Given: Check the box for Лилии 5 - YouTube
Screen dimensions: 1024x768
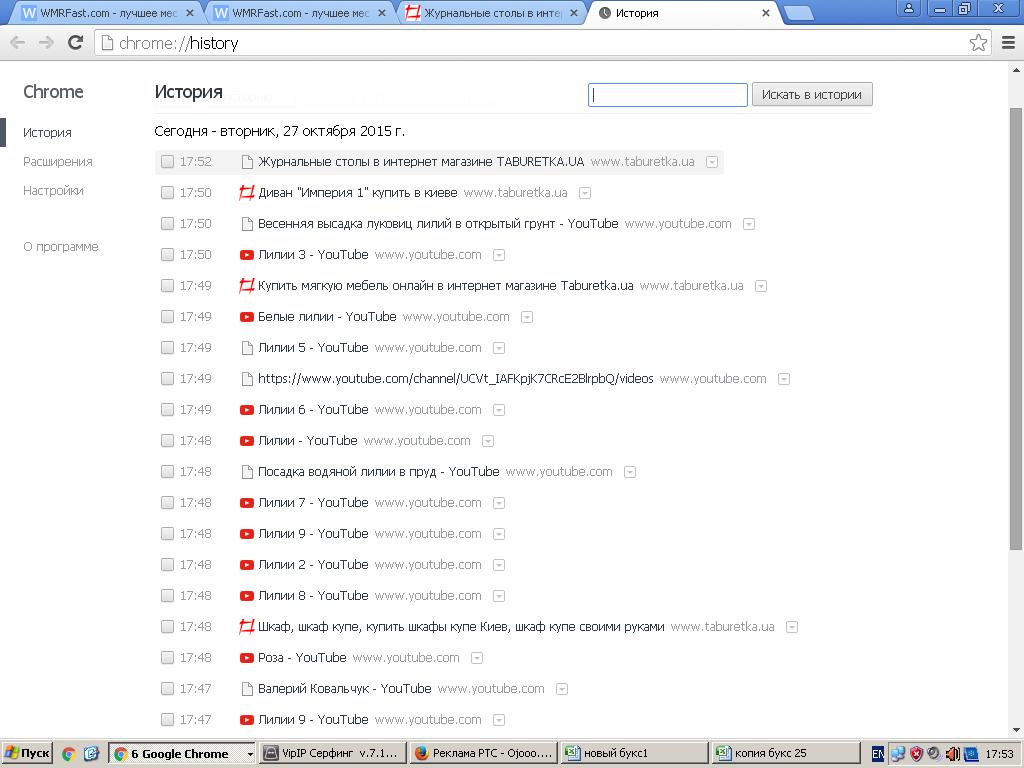Looking at the screenshot, I should click(x=167, y=347).
